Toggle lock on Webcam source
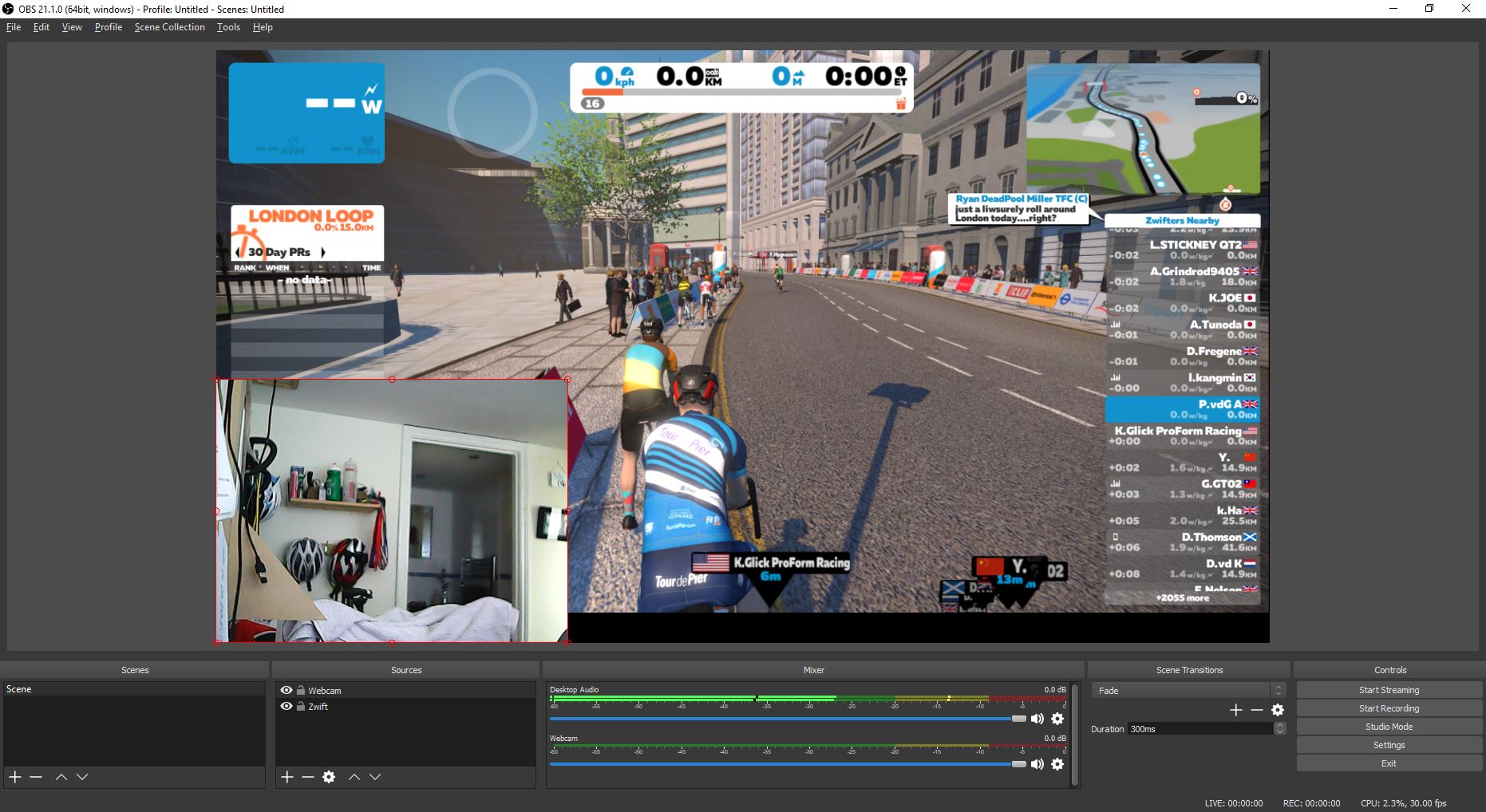 click(x=301, y=690)
